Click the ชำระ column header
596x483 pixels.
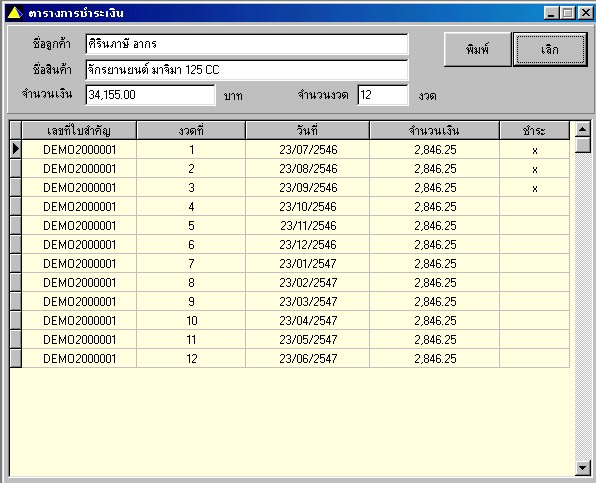coord(534,131)
